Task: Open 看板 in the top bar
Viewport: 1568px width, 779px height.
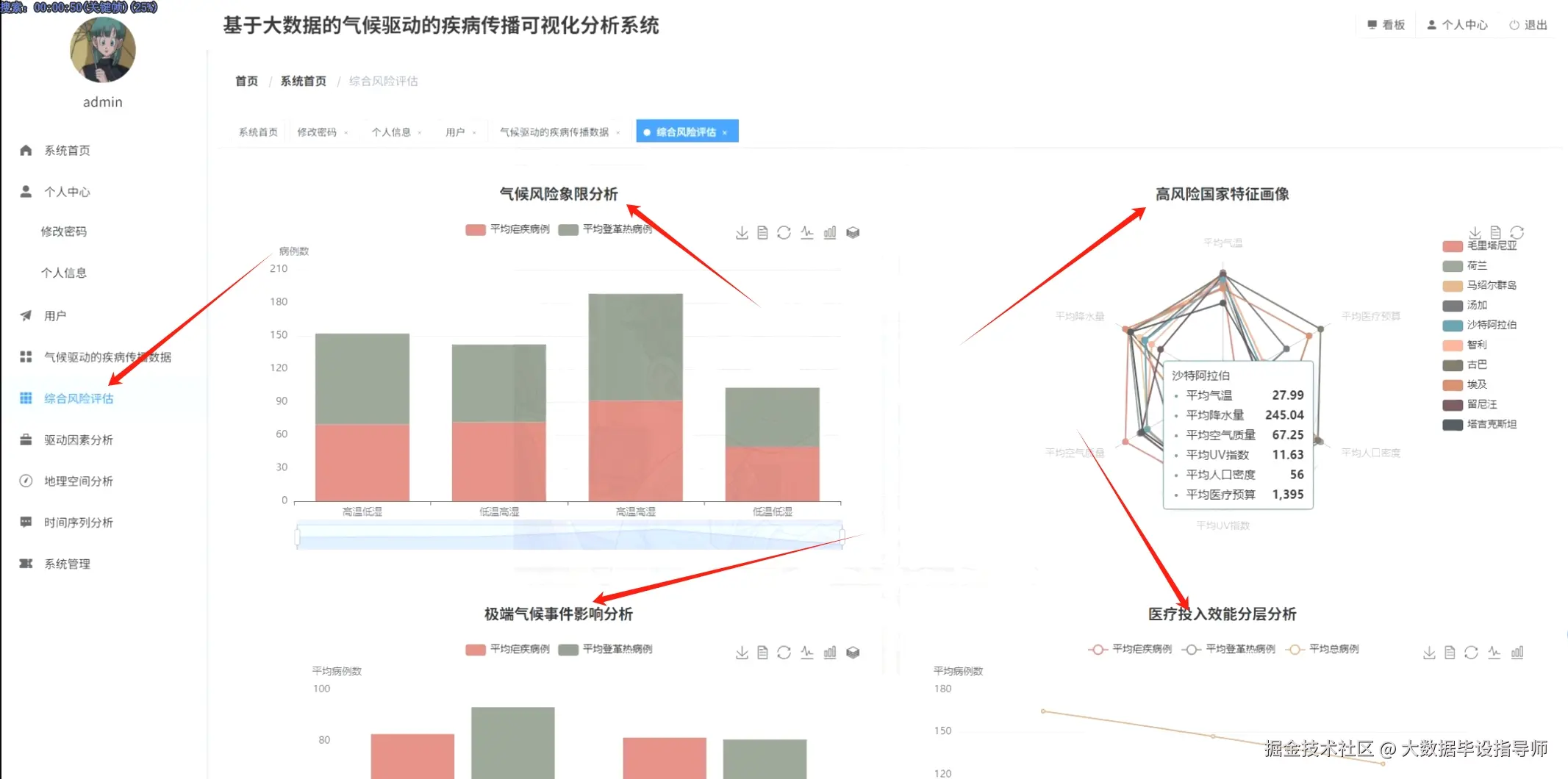Action: click(x=1386, y=25)
